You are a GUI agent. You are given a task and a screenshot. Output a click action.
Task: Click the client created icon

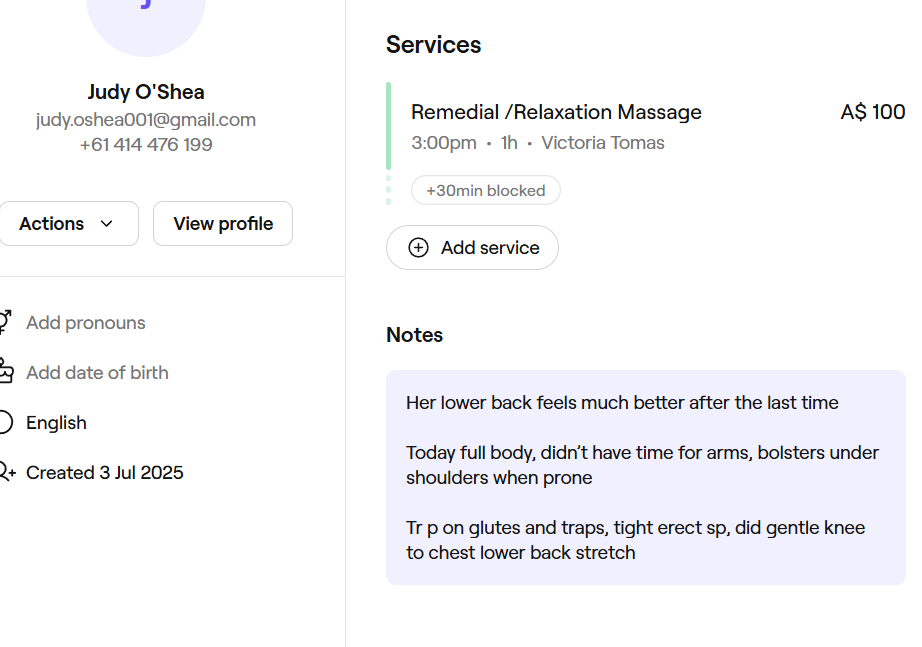click(6, 472)
